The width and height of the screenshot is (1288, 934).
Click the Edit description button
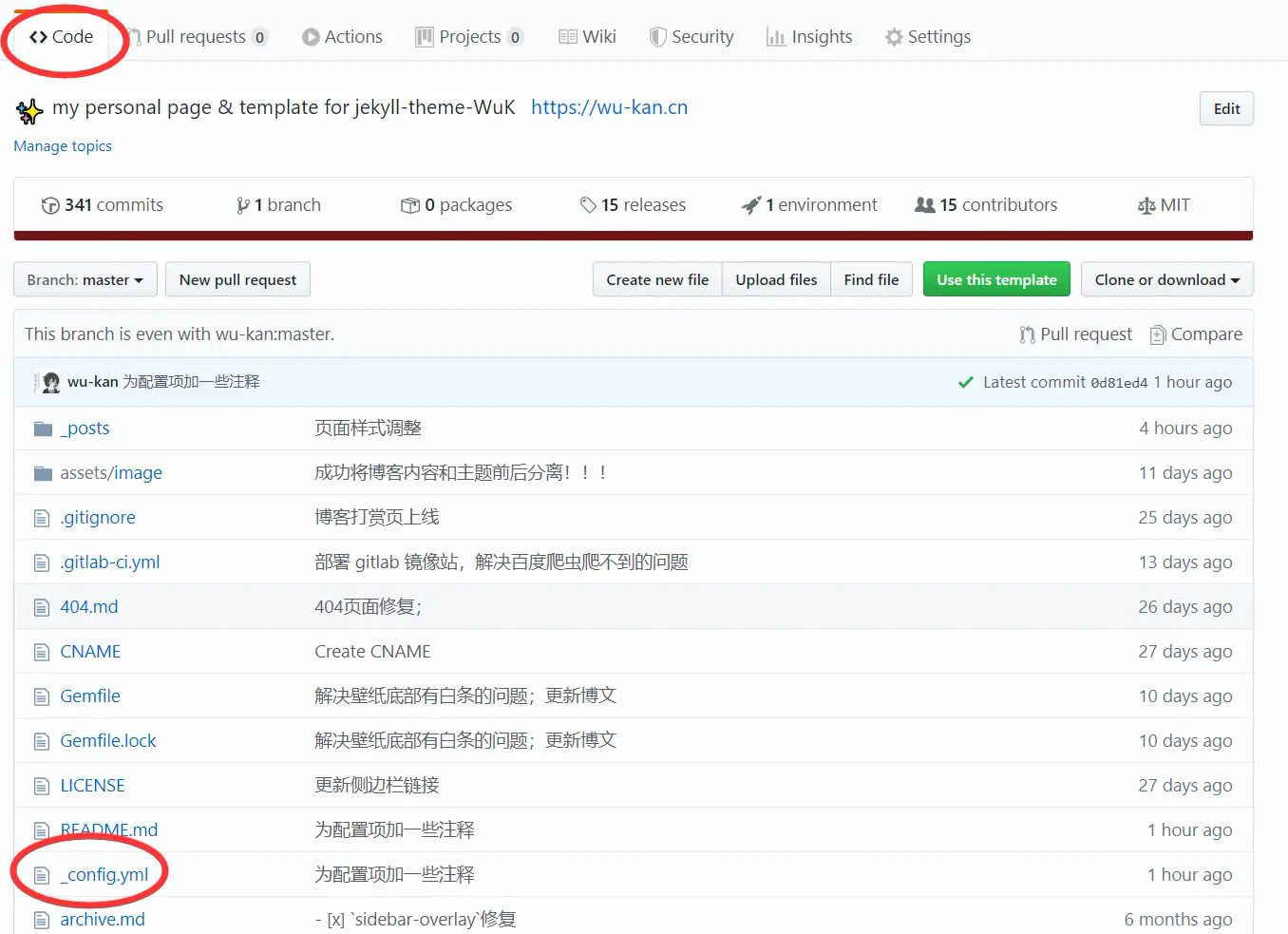click(1226, 108)
